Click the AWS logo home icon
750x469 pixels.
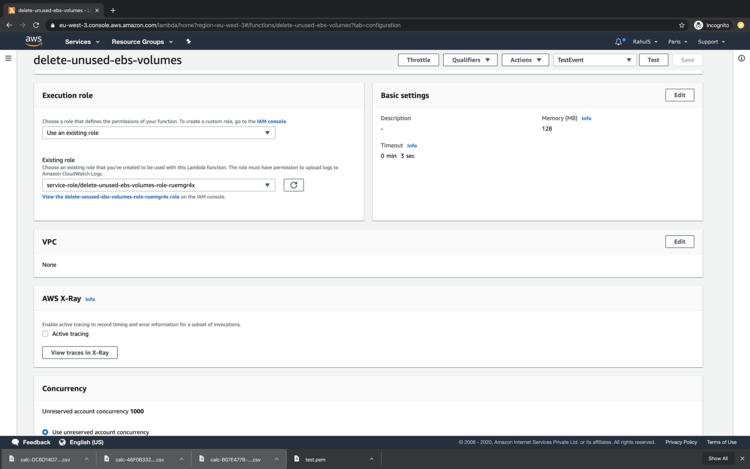34,41
